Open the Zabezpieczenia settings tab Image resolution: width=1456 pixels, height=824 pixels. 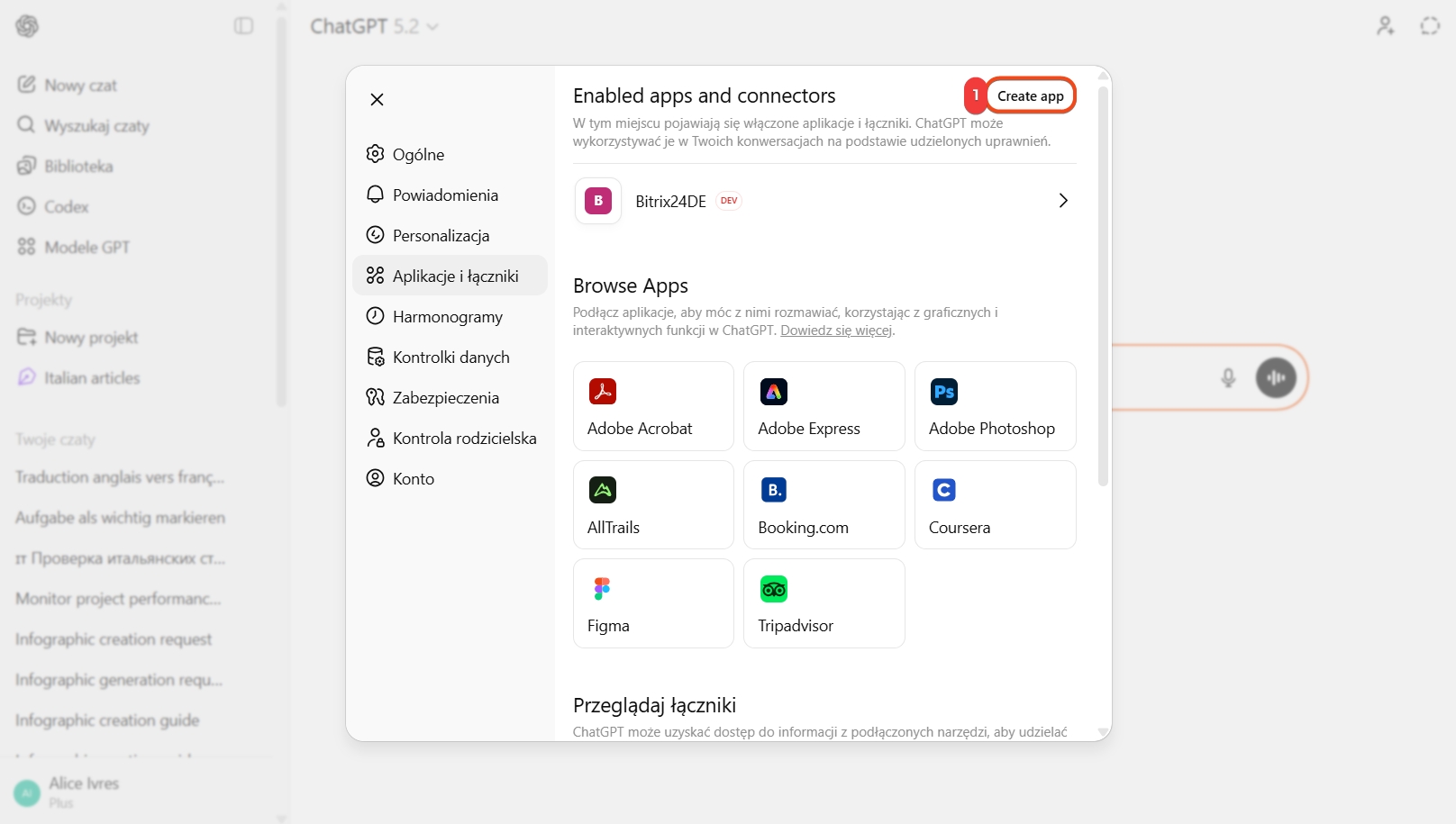pyautogui.click(x=445, y=398)
